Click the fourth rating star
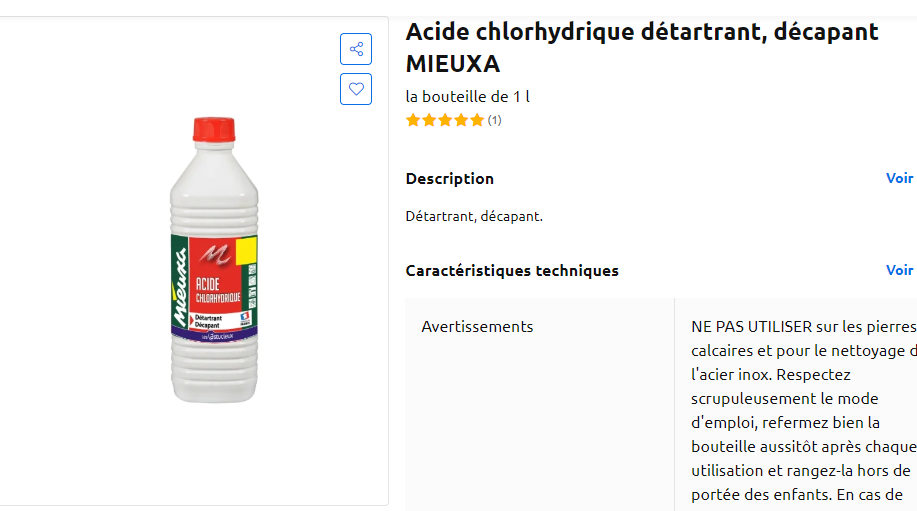Screen dimensions: 917x511 click(461, 120)
